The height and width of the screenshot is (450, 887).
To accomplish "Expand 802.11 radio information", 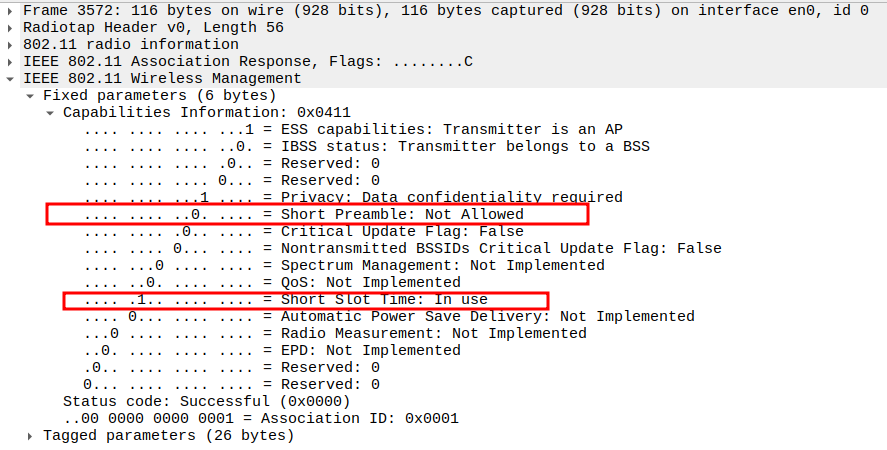I will click(11, 44).
